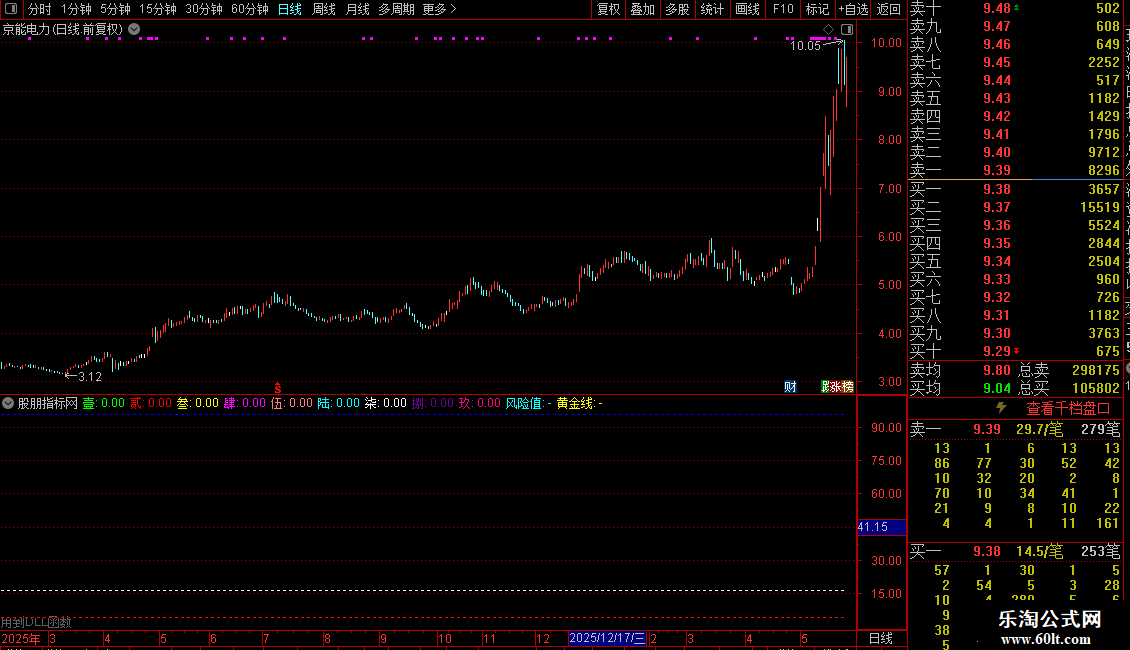1130x650 pixels.
Task: Switch to 30分钟 period
Action: tap(203, 9)
